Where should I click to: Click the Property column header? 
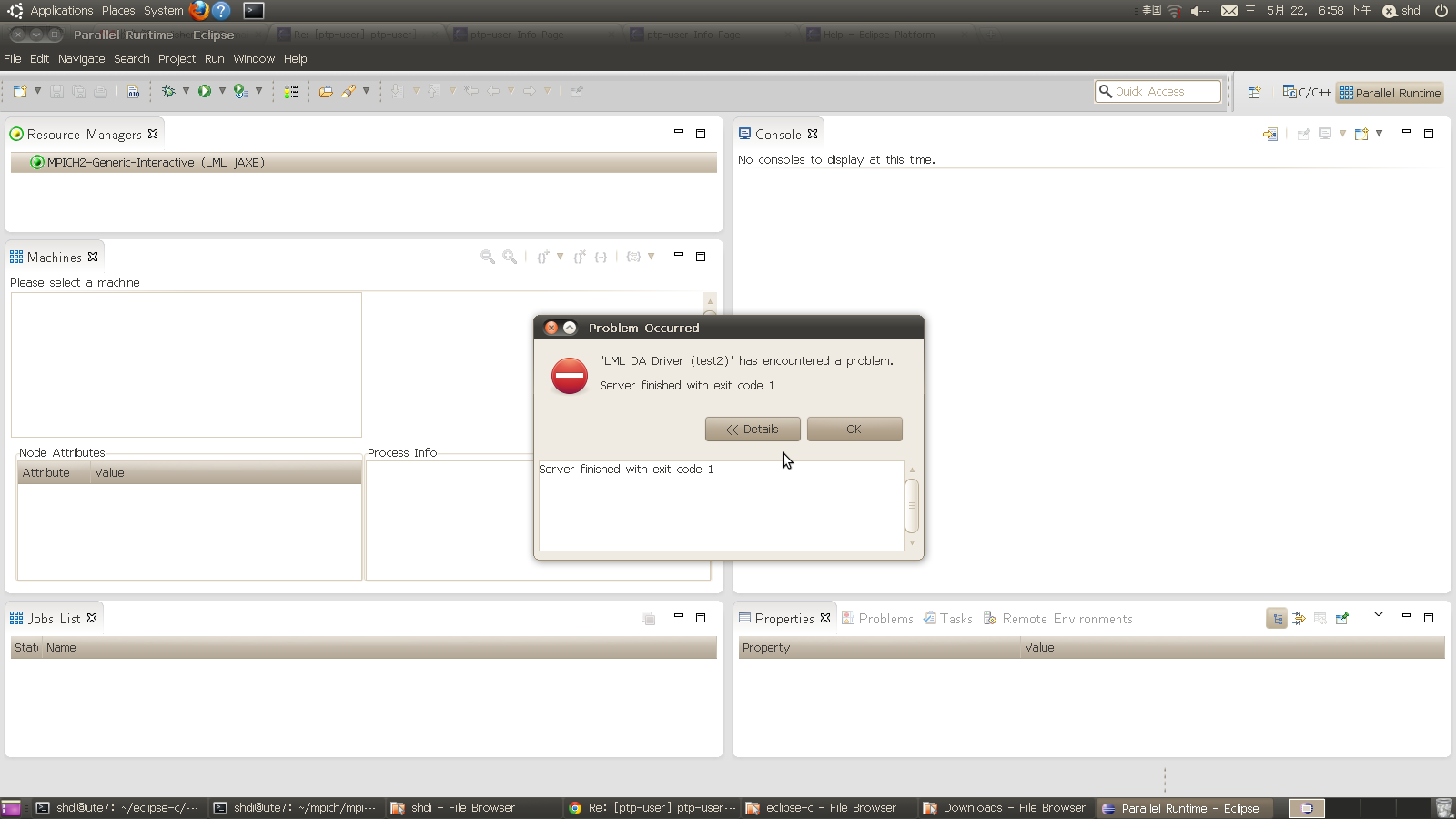click(879, 648)
